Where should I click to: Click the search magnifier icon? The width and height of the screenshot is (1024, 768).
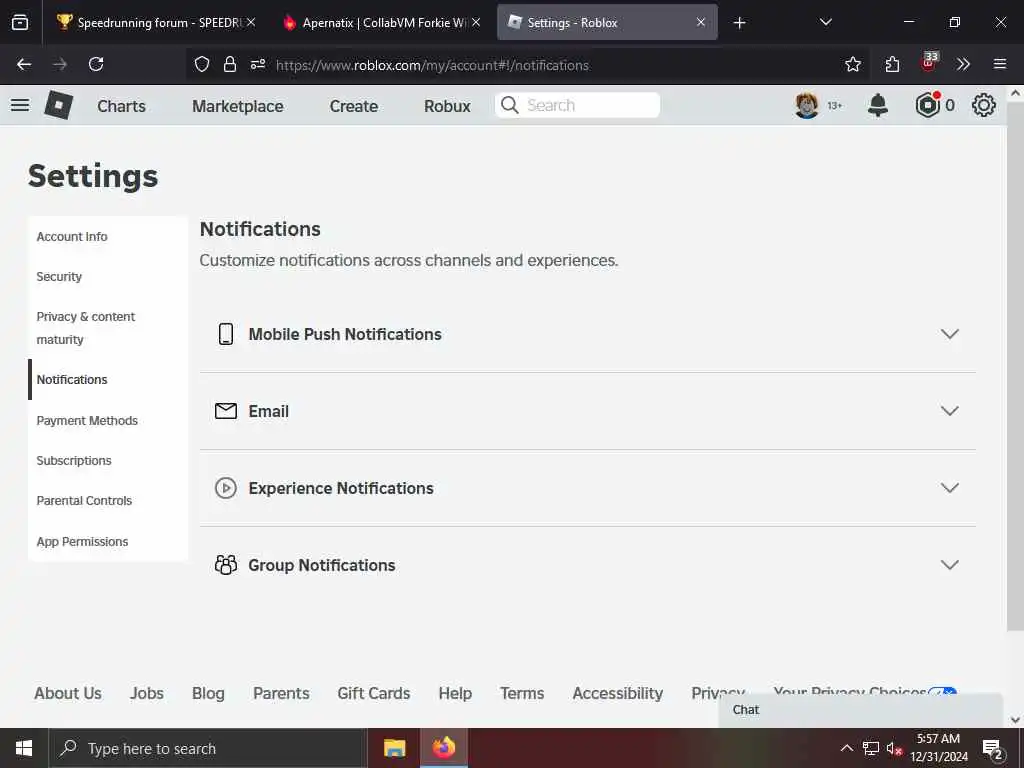click(x=510, y=105)
